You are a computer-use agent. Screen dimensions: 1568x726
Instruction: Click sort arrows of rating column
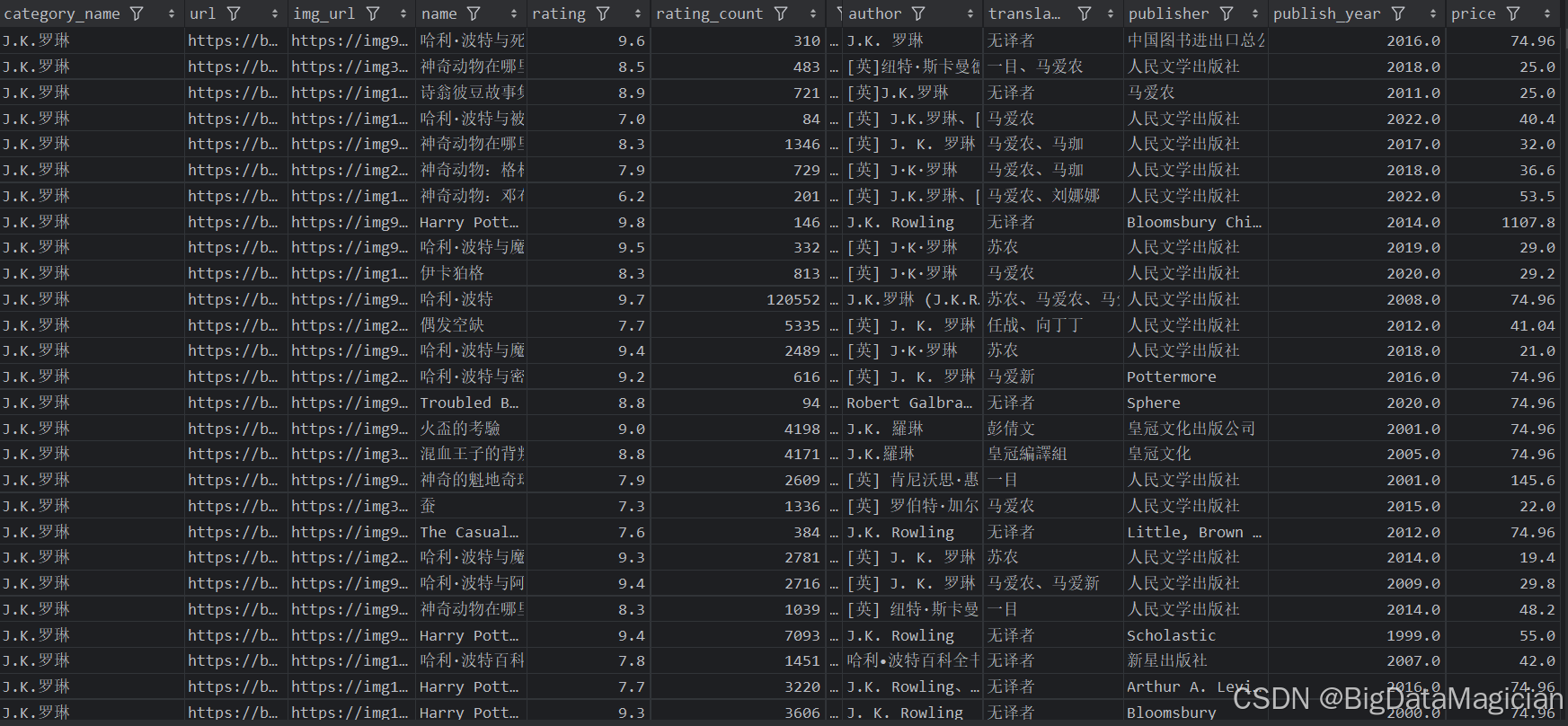click(638, 13)
